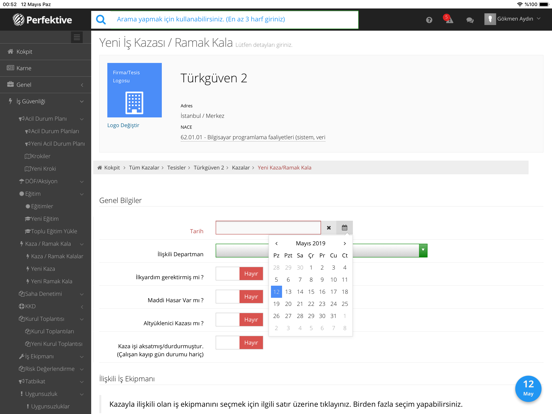Click the Tüm Kazalar breadcrumb link
Viewport: 552px width, 414px height.
144,168
